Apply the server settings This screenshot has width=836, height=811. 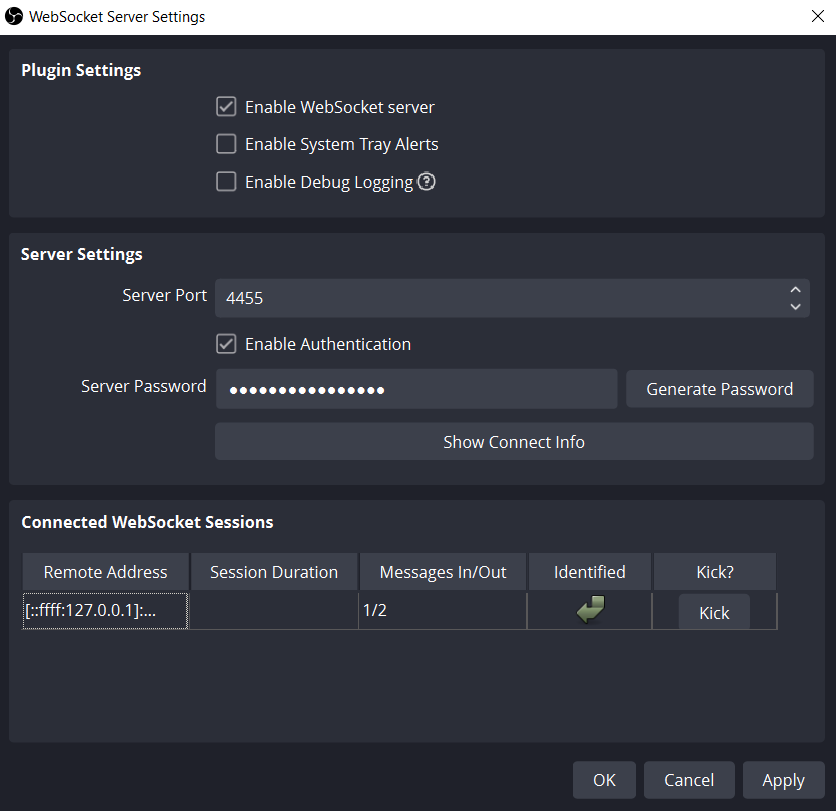point(783,780)
